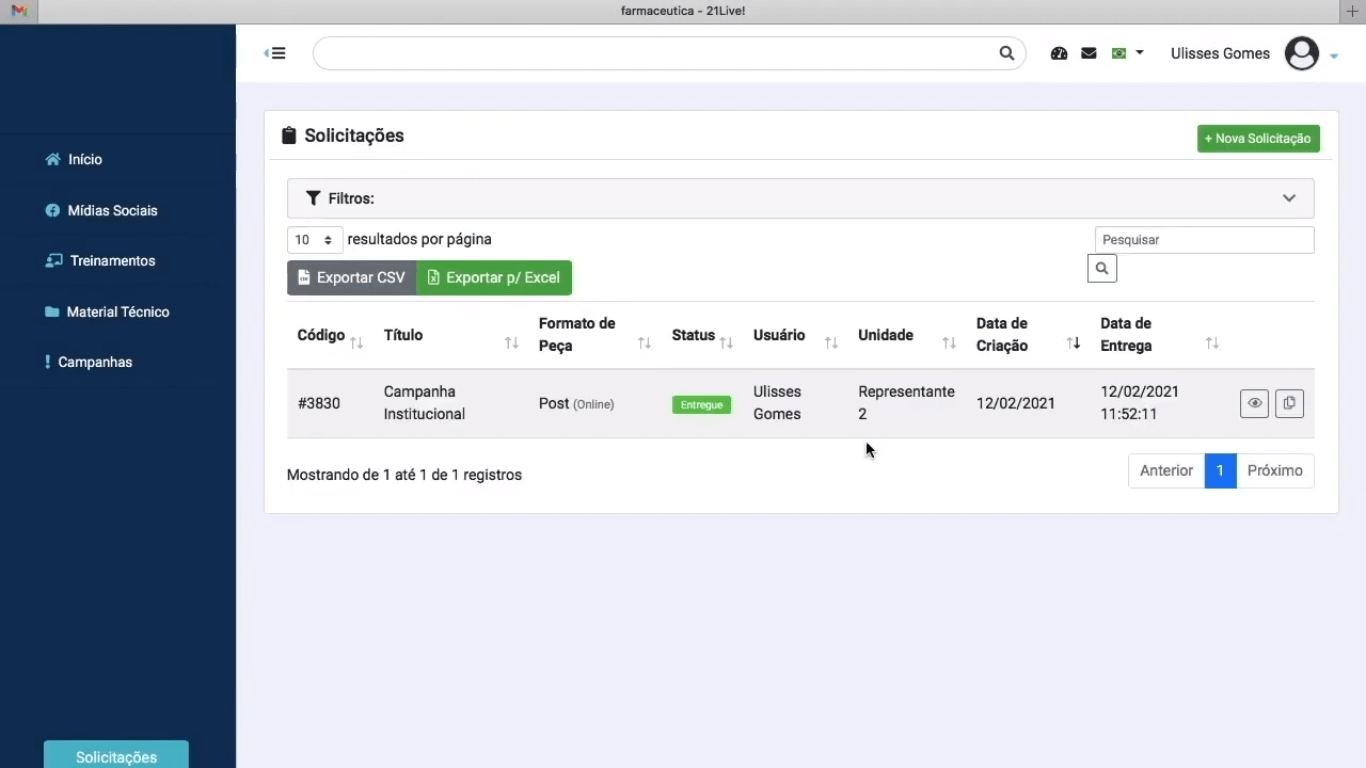Image resolution: width=1366 pixels, height=768 pixels.
Task: Click the user avatar icon
Action: pyautogui.click(x=1301, y=54)
